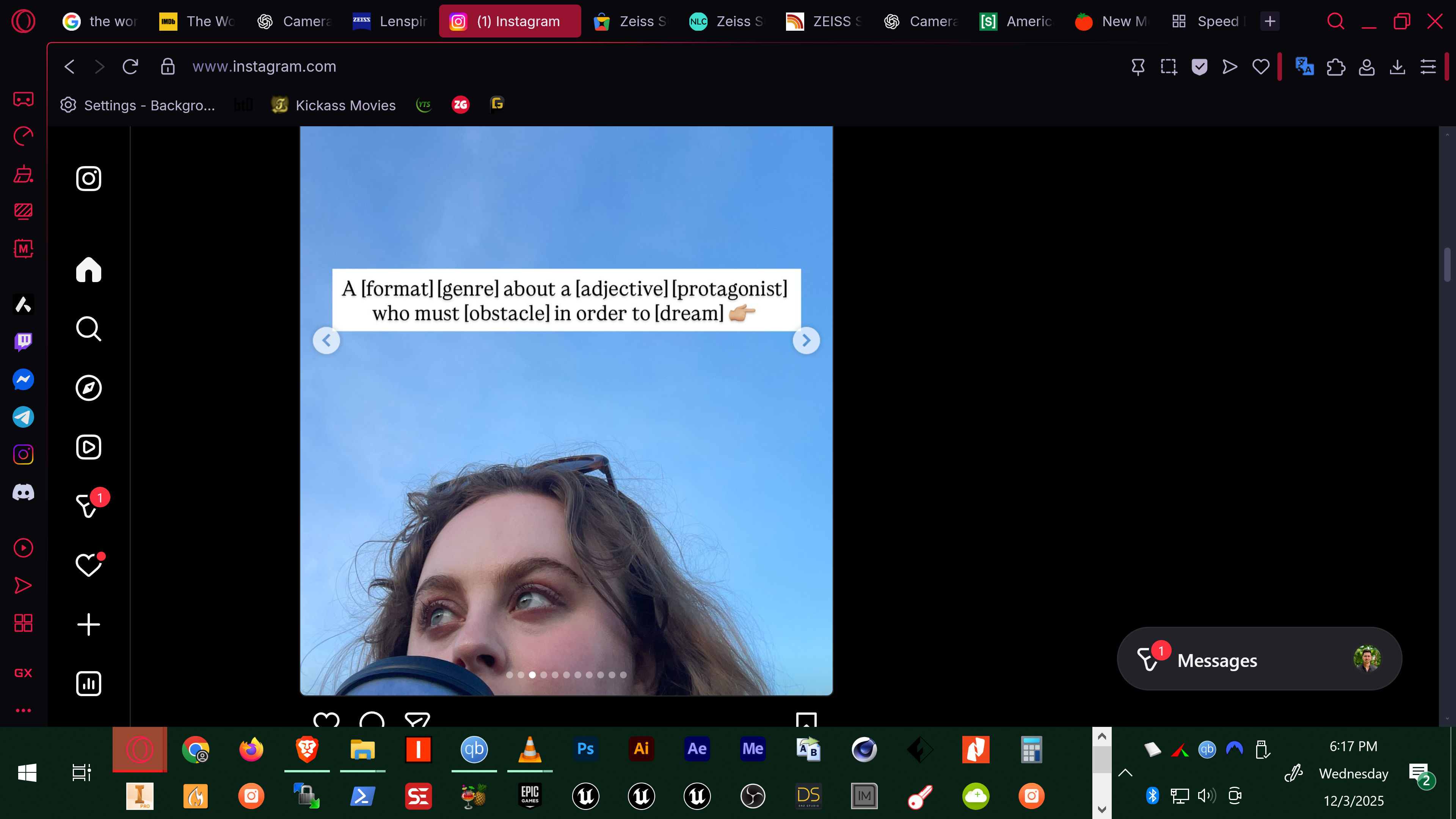1456x819 pixels.
Task: Open Discord in Opera sidebar
Action: click(x=23, y=492)
